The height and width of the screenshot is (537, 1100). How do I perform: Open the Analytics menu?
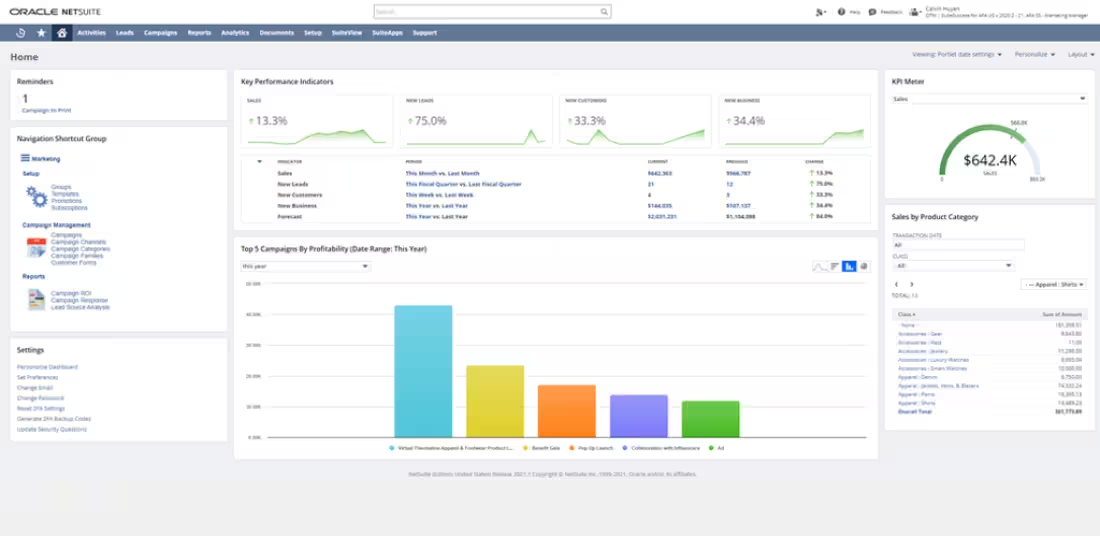(x=235, y=33)
